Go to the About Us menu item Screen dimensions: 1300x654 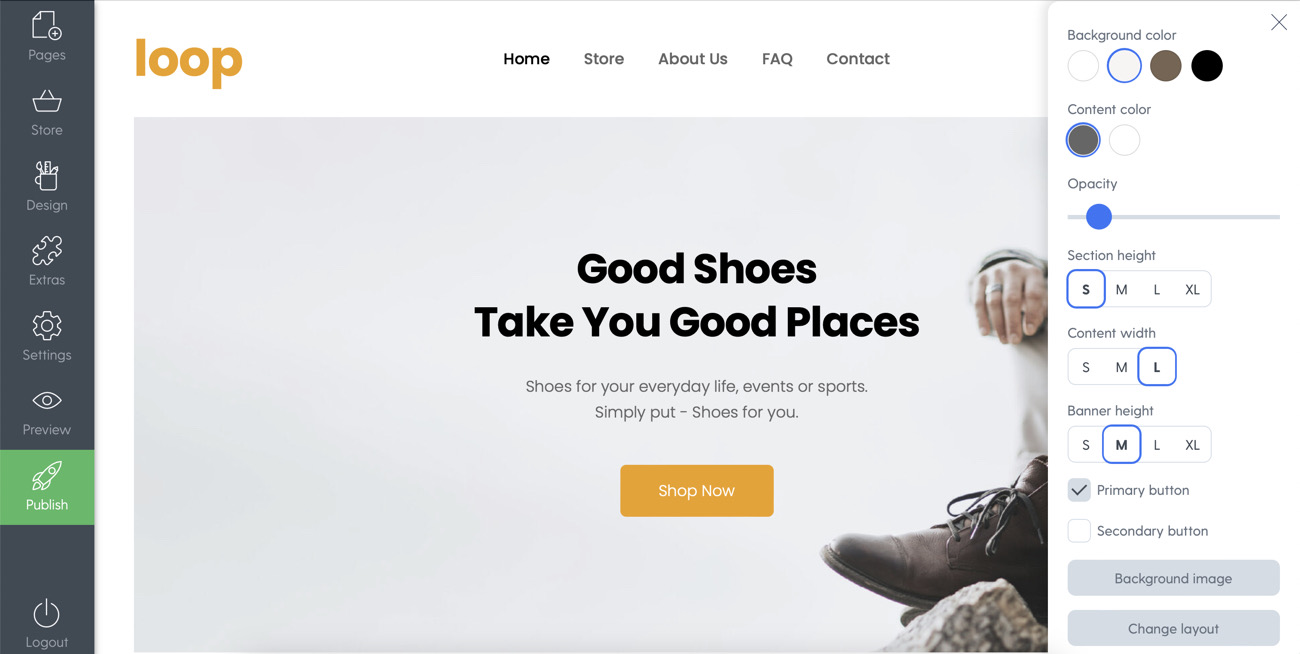[x=693, y=59]
